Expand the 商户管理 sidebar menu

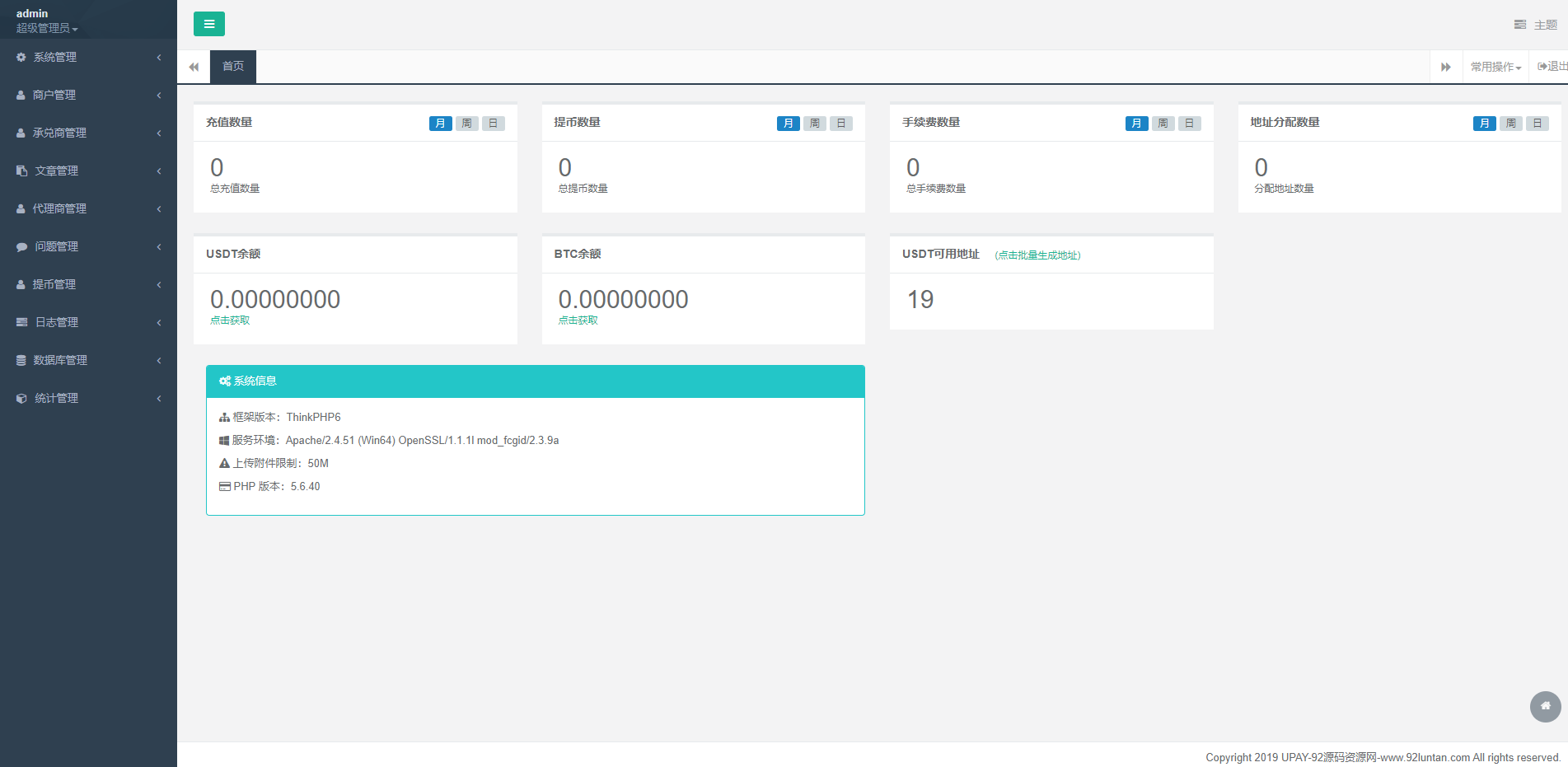[x=88, y=95]
